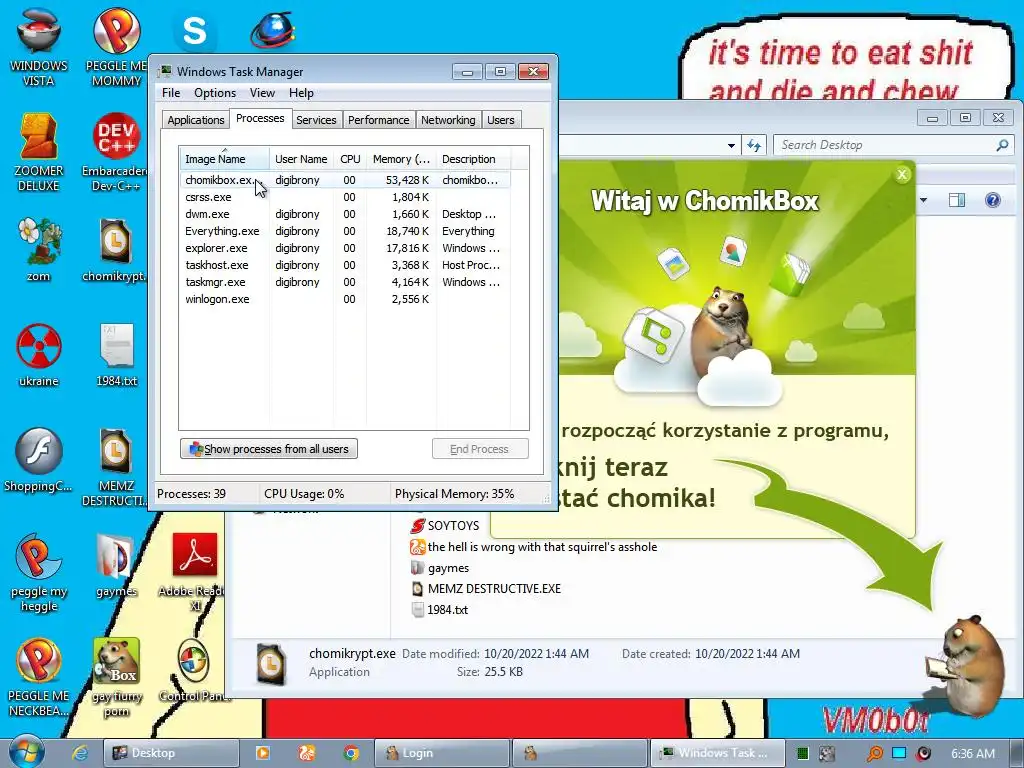Select chomikrypt desktop icon
The image size is (1024, 768).
coord(116,249)
